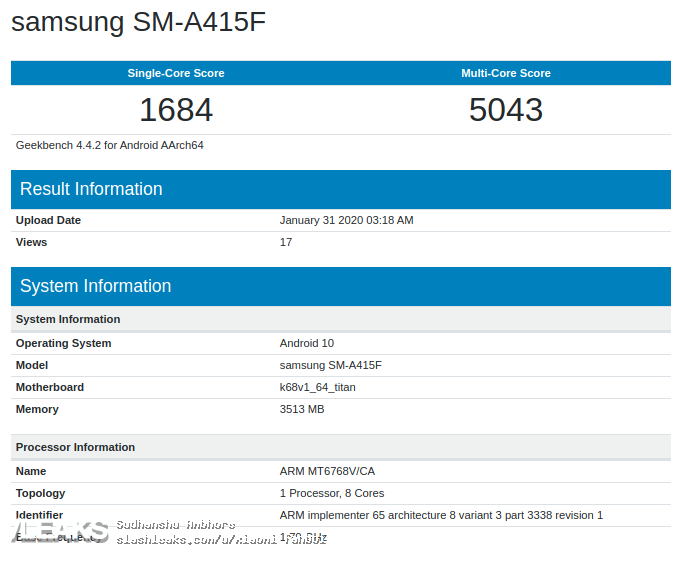Screen dimensions: 681x562
Task: Select the model value samsung SM-A415F in table
Action: pos(331,365)
